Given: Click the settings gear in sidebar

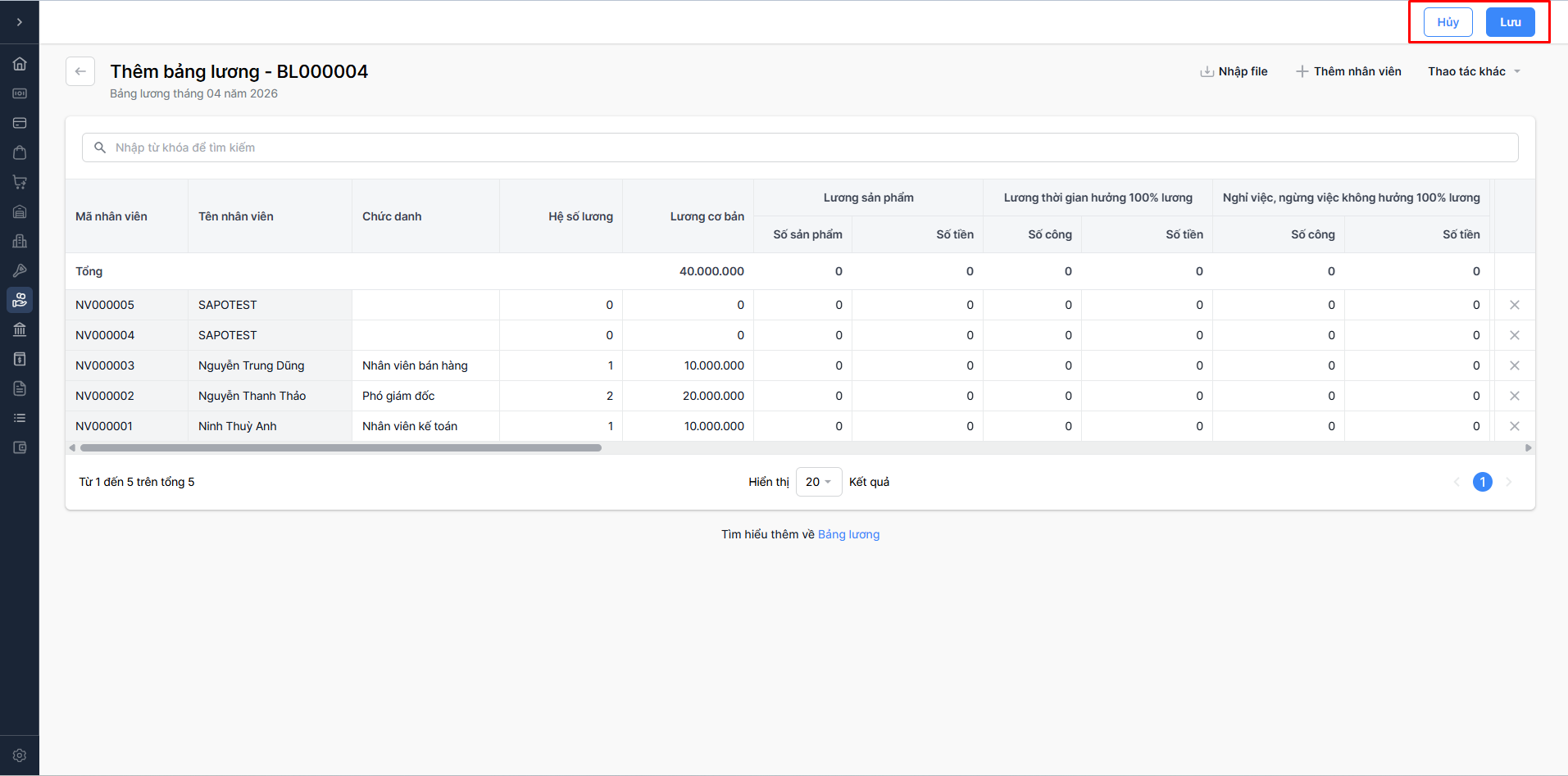Looking at the screenshot, I should (20, 756).
